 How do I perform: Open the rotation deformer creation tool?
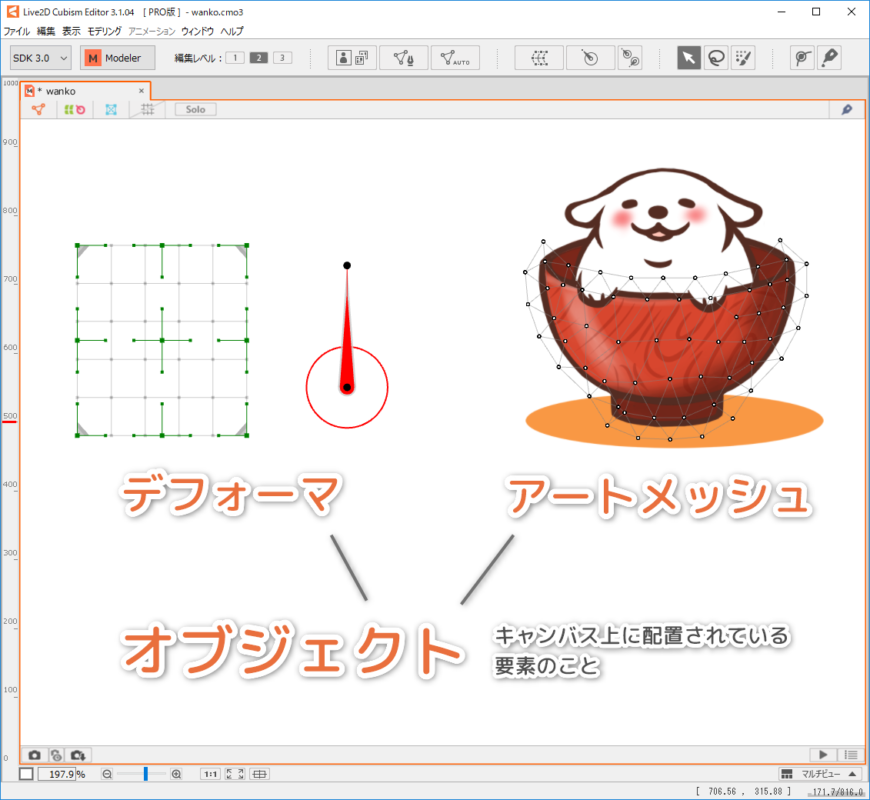point(630,58)
